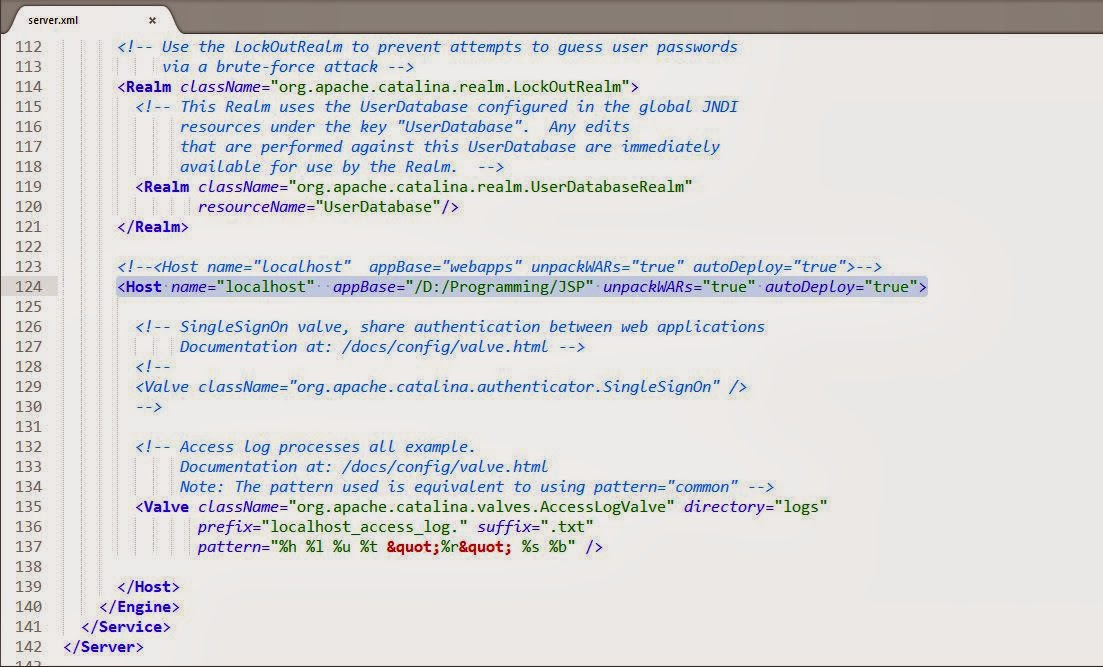Click the closing </Server> tag
This screenshot has width=1103, height=667.
pyautogui.click(x=103, y=647)
